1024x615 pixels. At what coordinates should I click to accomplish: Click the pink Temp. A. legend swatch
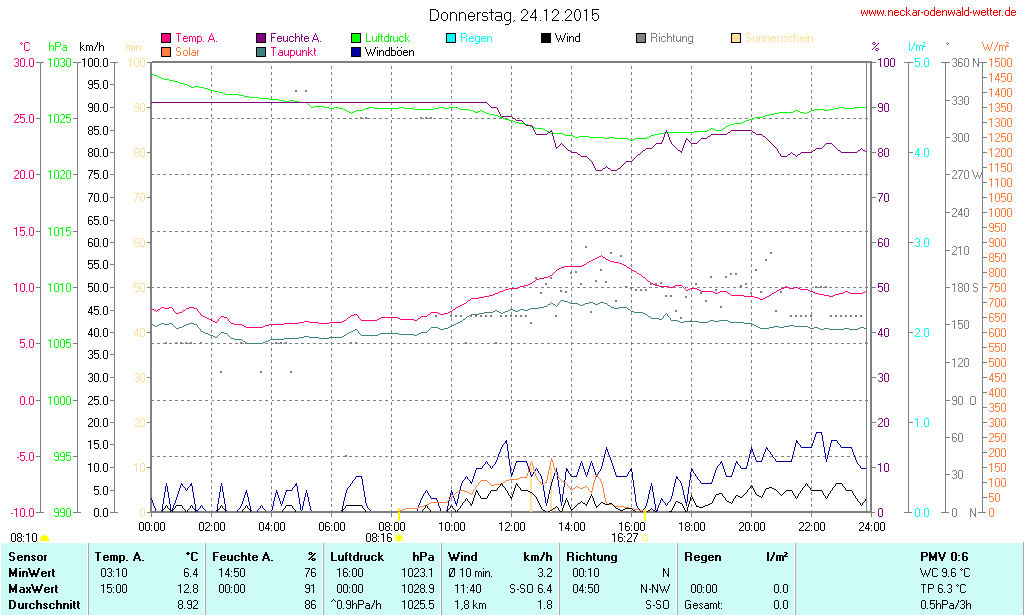point(166,38)
